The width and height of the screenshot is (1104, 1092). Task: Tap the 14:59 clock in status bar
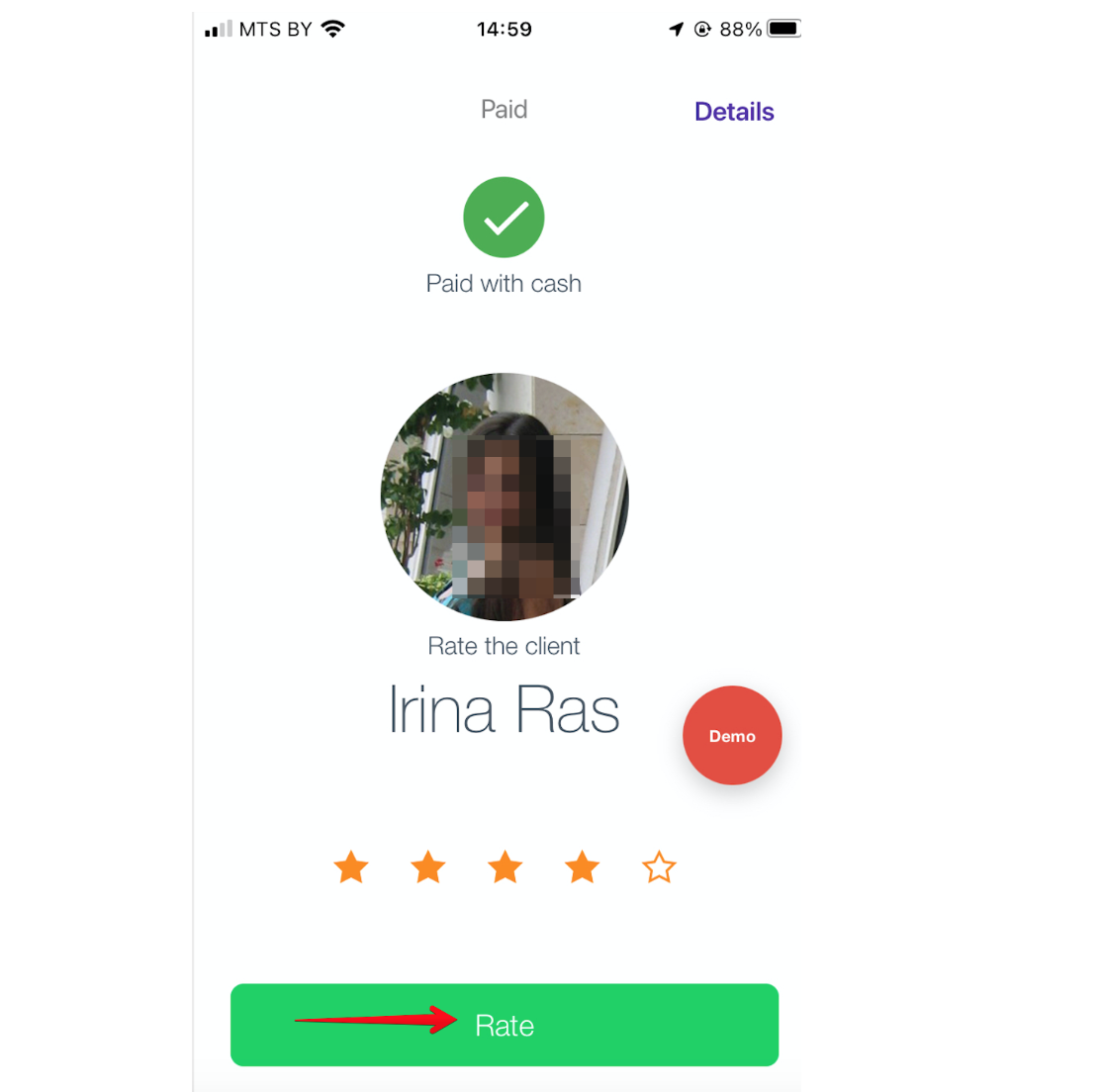pos(505,29)
